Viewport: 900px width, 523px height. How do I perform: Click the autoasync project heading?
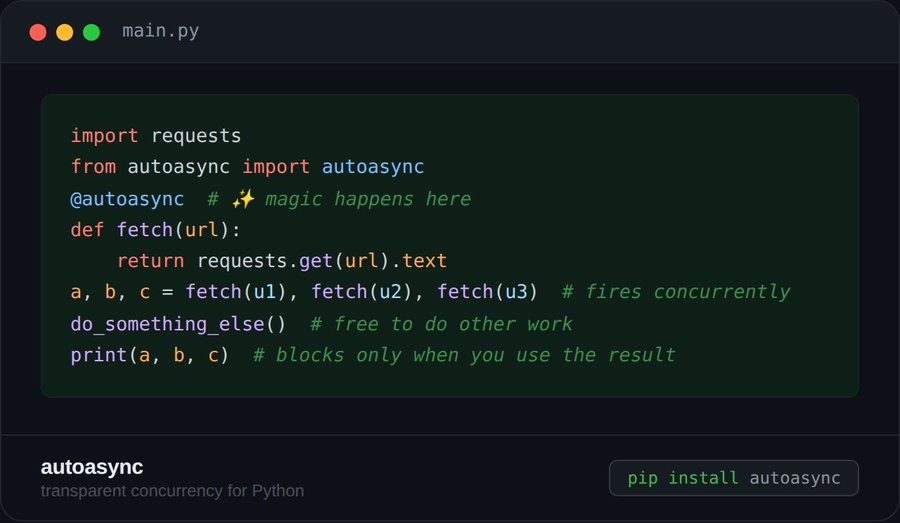point(92,467)
